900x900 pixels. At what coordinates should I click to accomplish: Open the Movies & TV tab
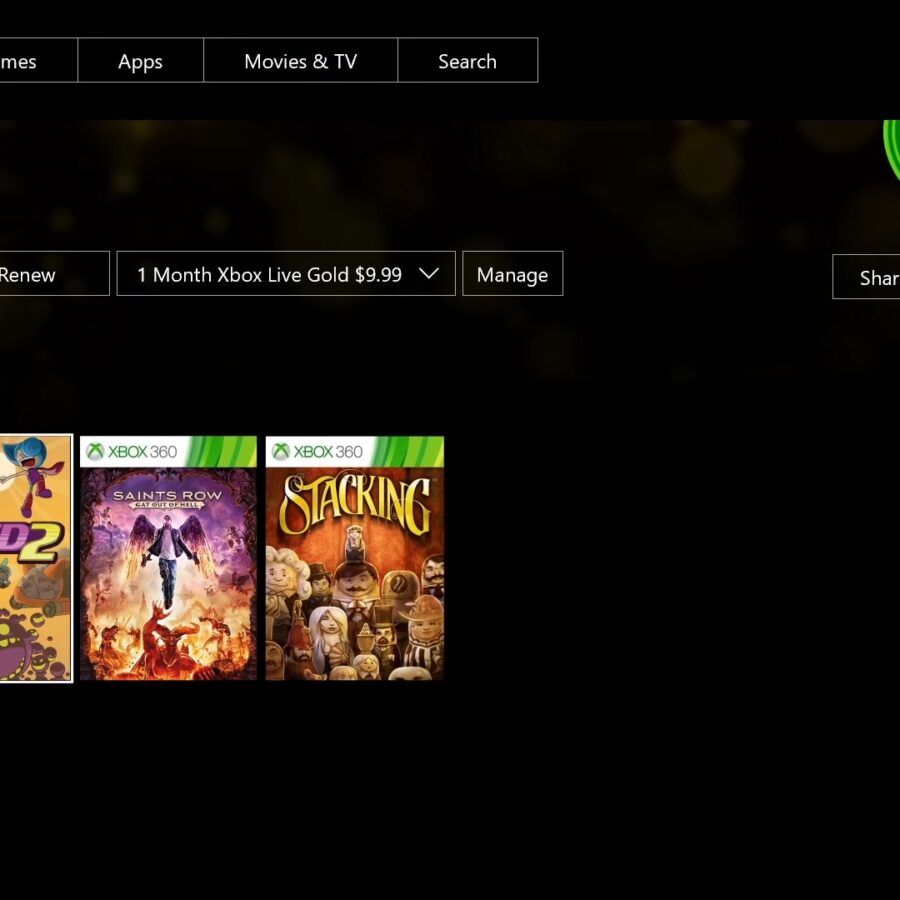point(300,61)
